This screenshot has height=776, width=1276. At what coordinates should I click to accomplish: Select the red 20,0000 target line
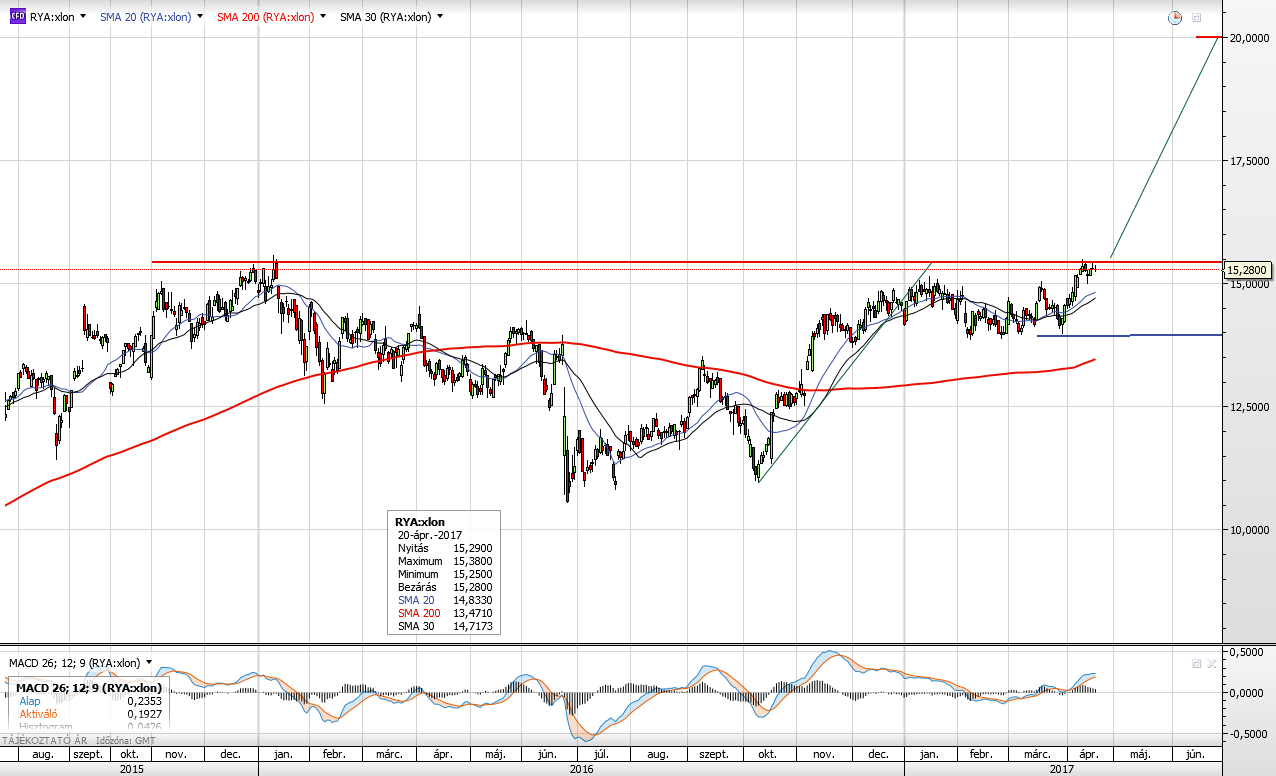pos(1208,37)
